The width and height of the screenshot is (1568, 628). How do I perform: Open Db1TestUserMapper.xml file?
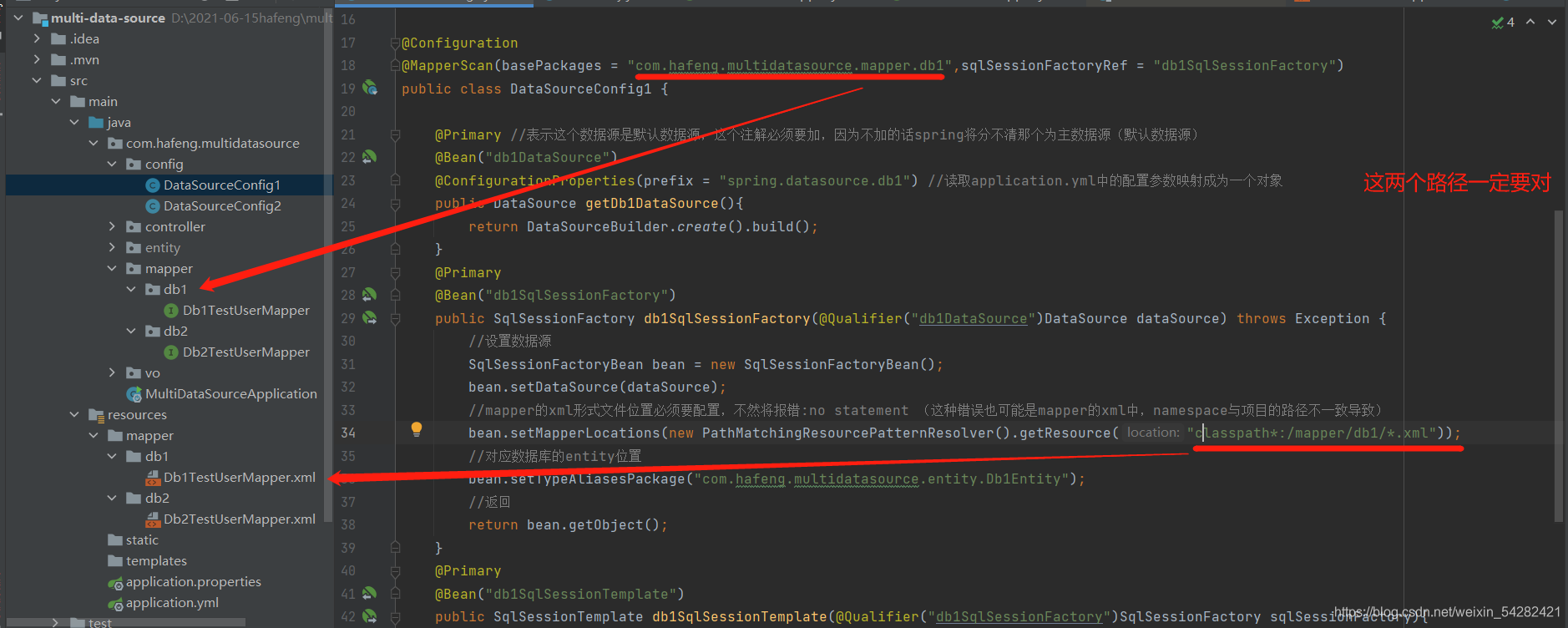[x=240, y=477]
